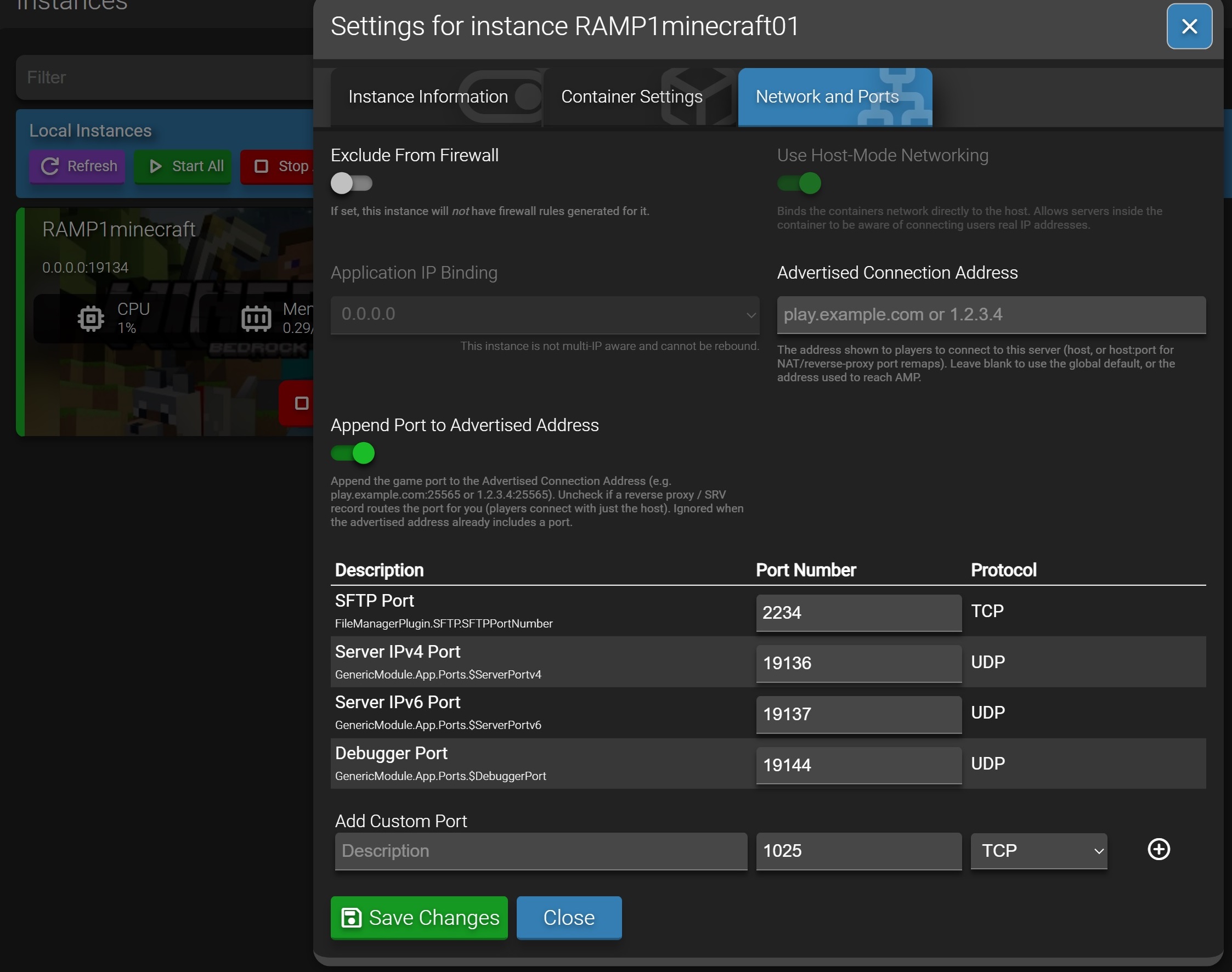This screenshot has height=972, width=1232.
Task: Toggle Use Host-Mode Networking switch
Action: [798, 183]
